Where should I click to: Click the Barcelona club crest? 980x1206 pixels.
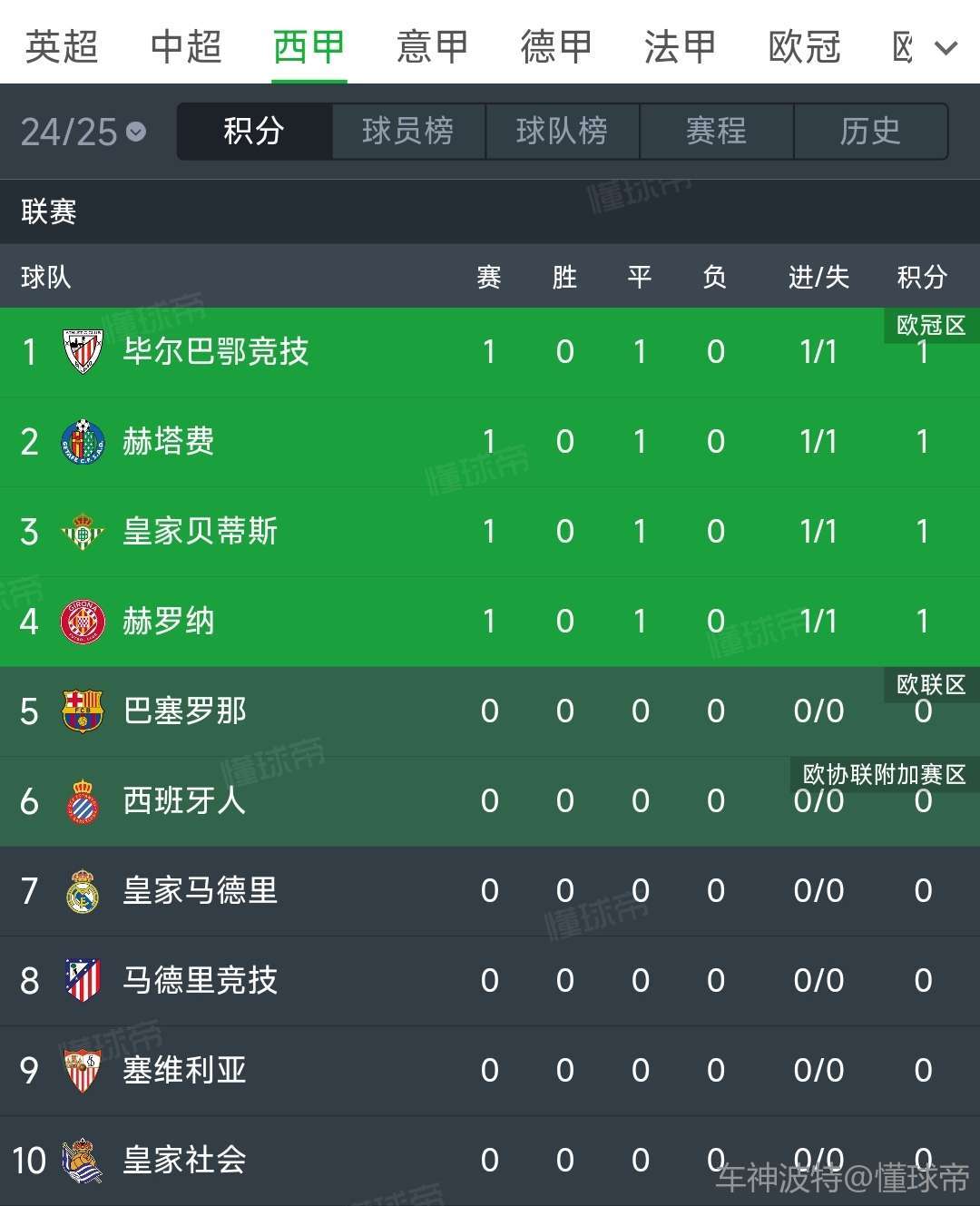83,711
